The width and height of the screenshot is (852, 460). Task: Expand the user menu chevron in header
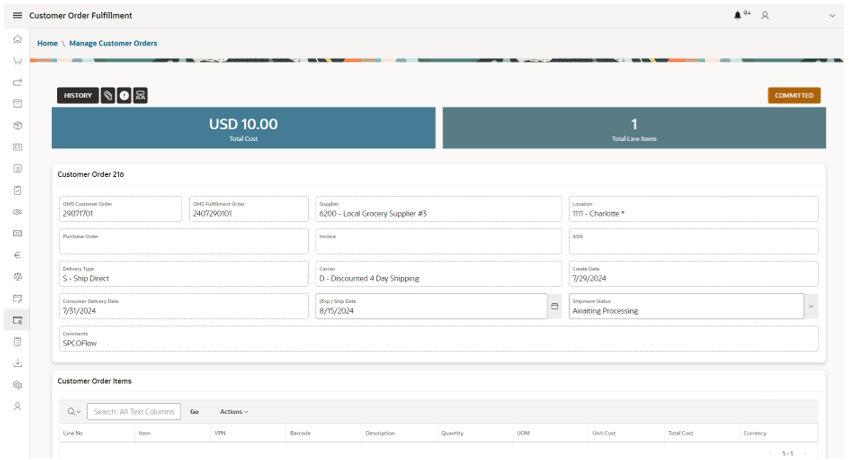[832, 16]
